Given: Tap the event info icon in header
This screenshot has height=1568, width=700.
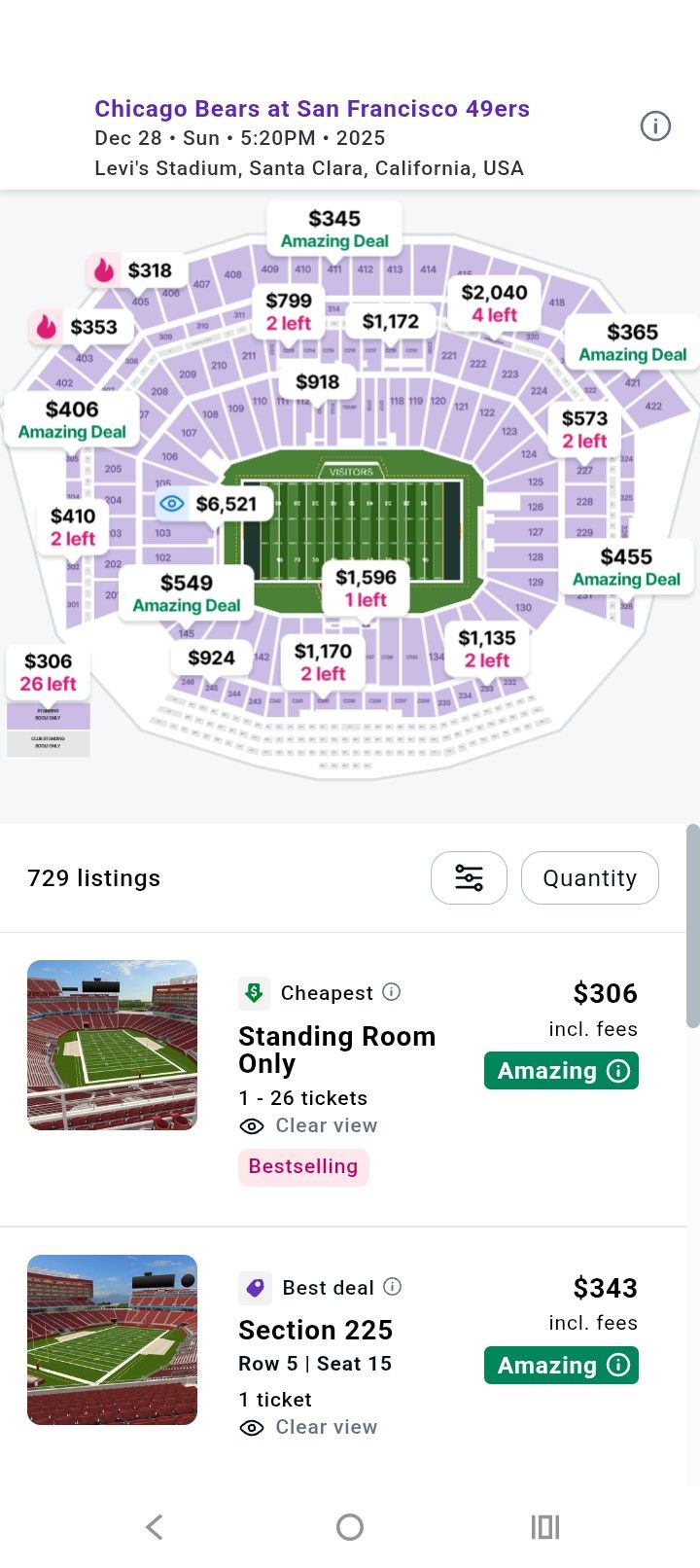Looking at the screenshot, I should 655,125.
